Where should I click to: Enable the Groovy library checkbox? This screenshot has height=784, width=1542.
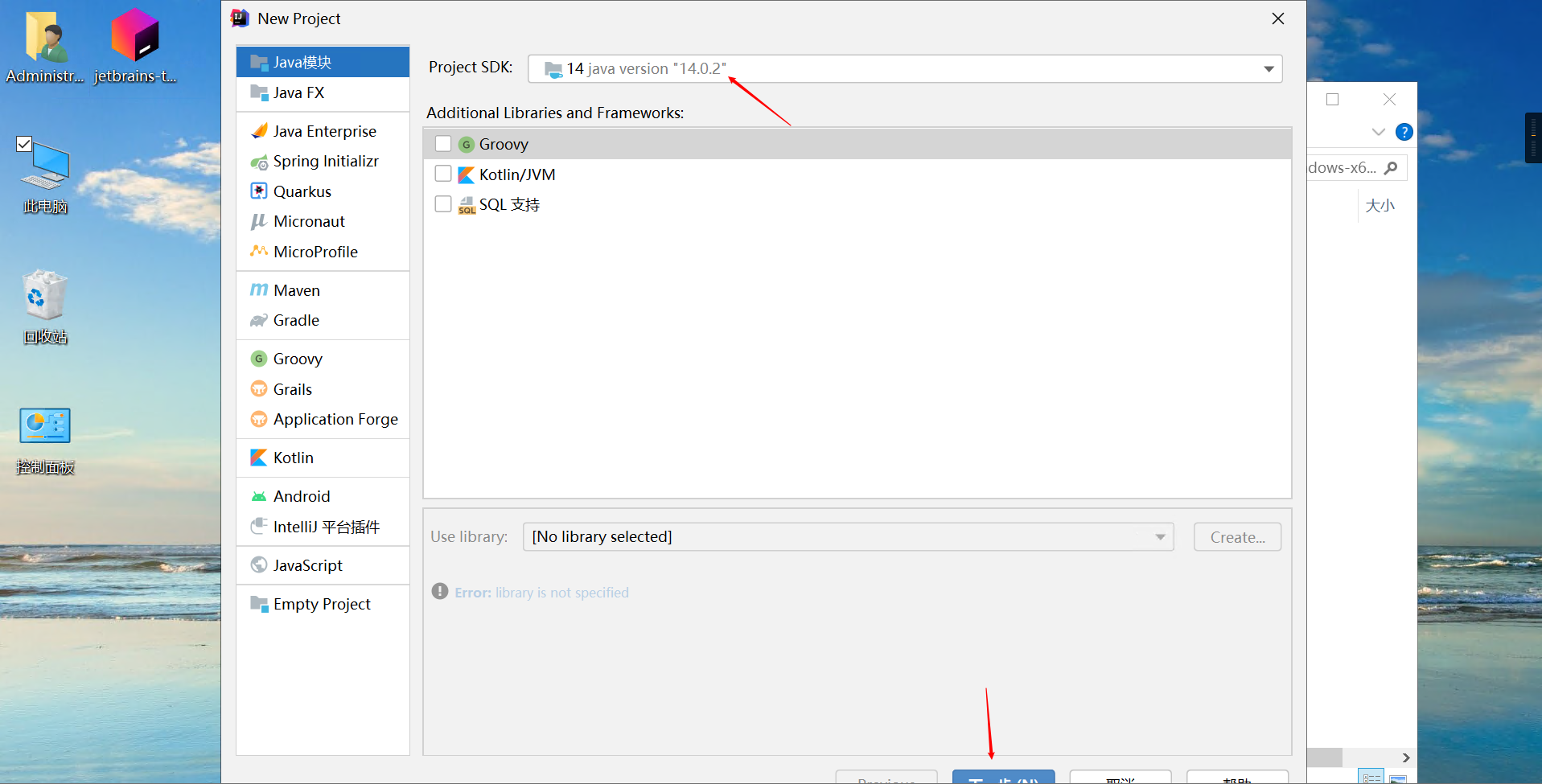point(443,144)
